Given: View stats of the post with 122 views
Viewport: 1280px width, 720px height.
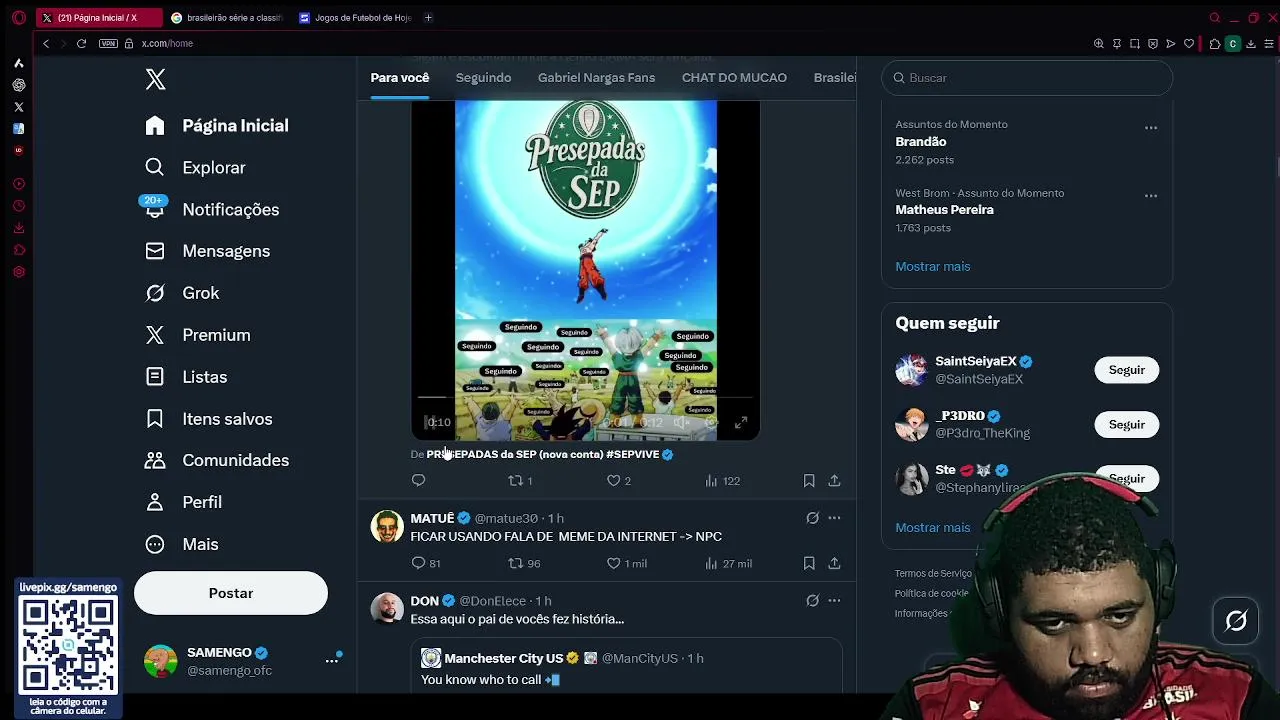Looking at the screenshot, I should point(722,481).
